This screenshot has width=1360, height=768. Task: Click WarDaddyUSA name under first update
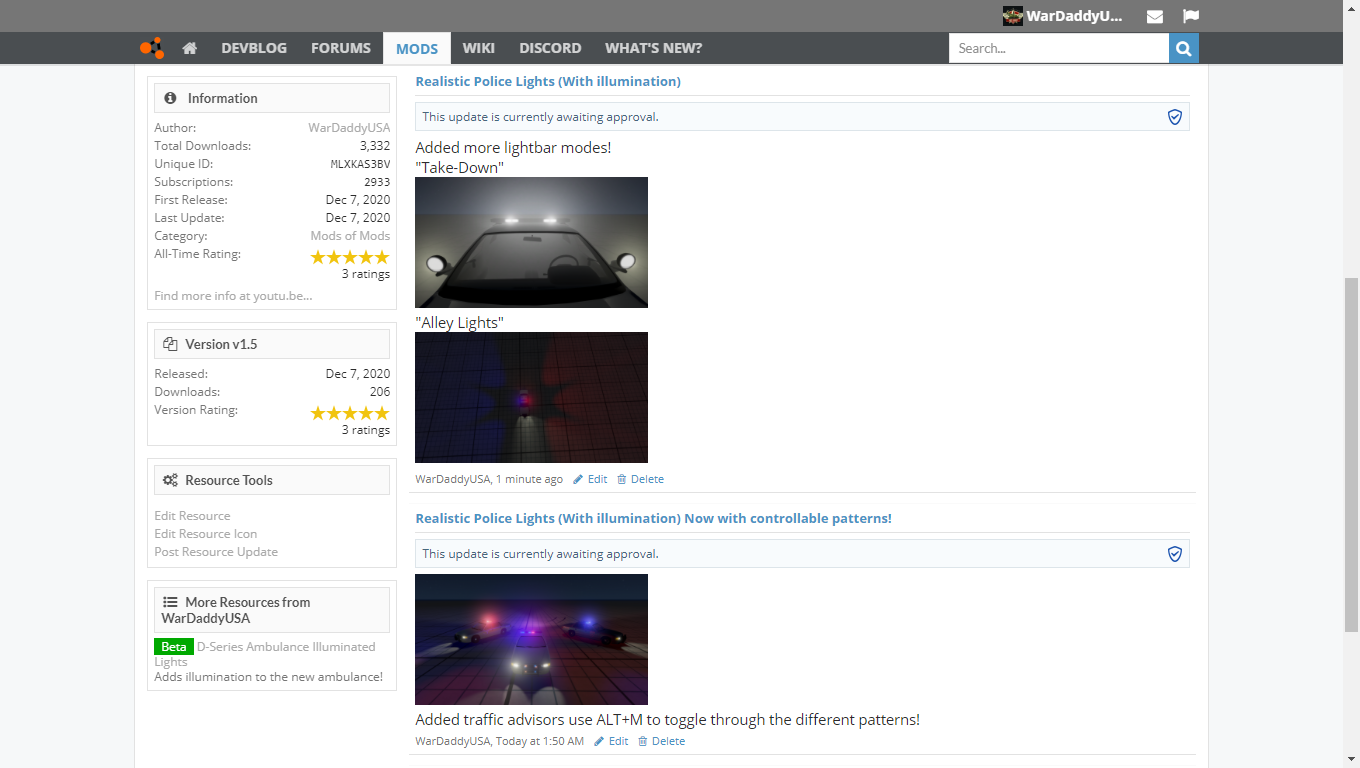point(452,479)
